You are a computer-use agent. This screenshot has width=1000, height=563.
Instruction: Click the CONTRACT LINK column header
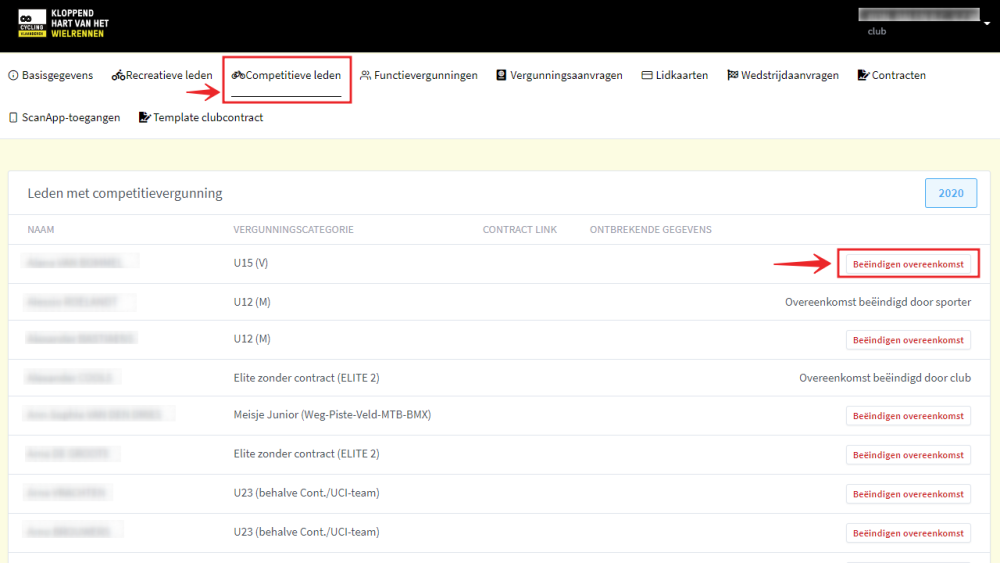point(520,230)
